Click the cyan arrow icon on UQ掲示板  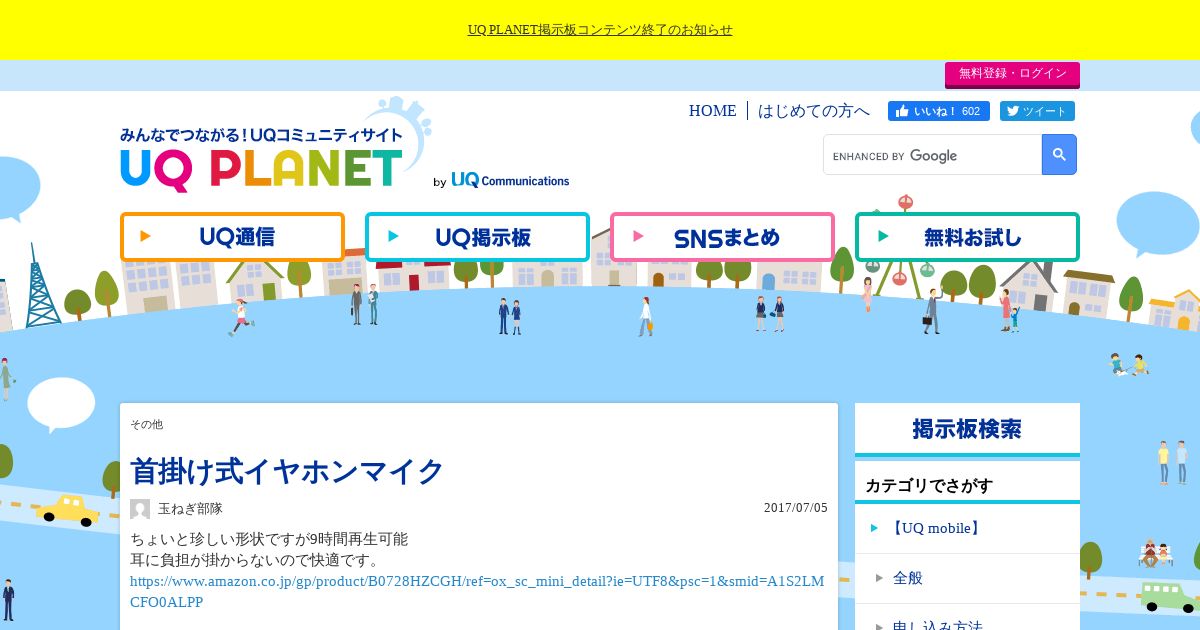[x=393, y=237]
